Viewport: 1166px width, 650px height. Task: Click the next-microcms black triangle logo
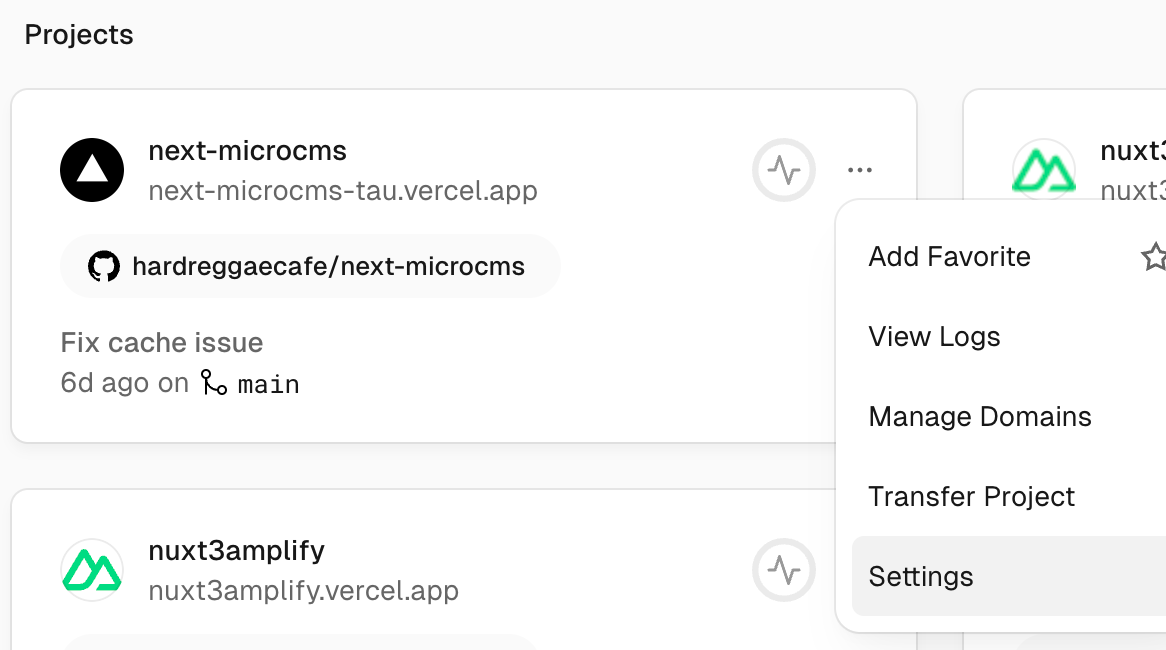point(92,170)
